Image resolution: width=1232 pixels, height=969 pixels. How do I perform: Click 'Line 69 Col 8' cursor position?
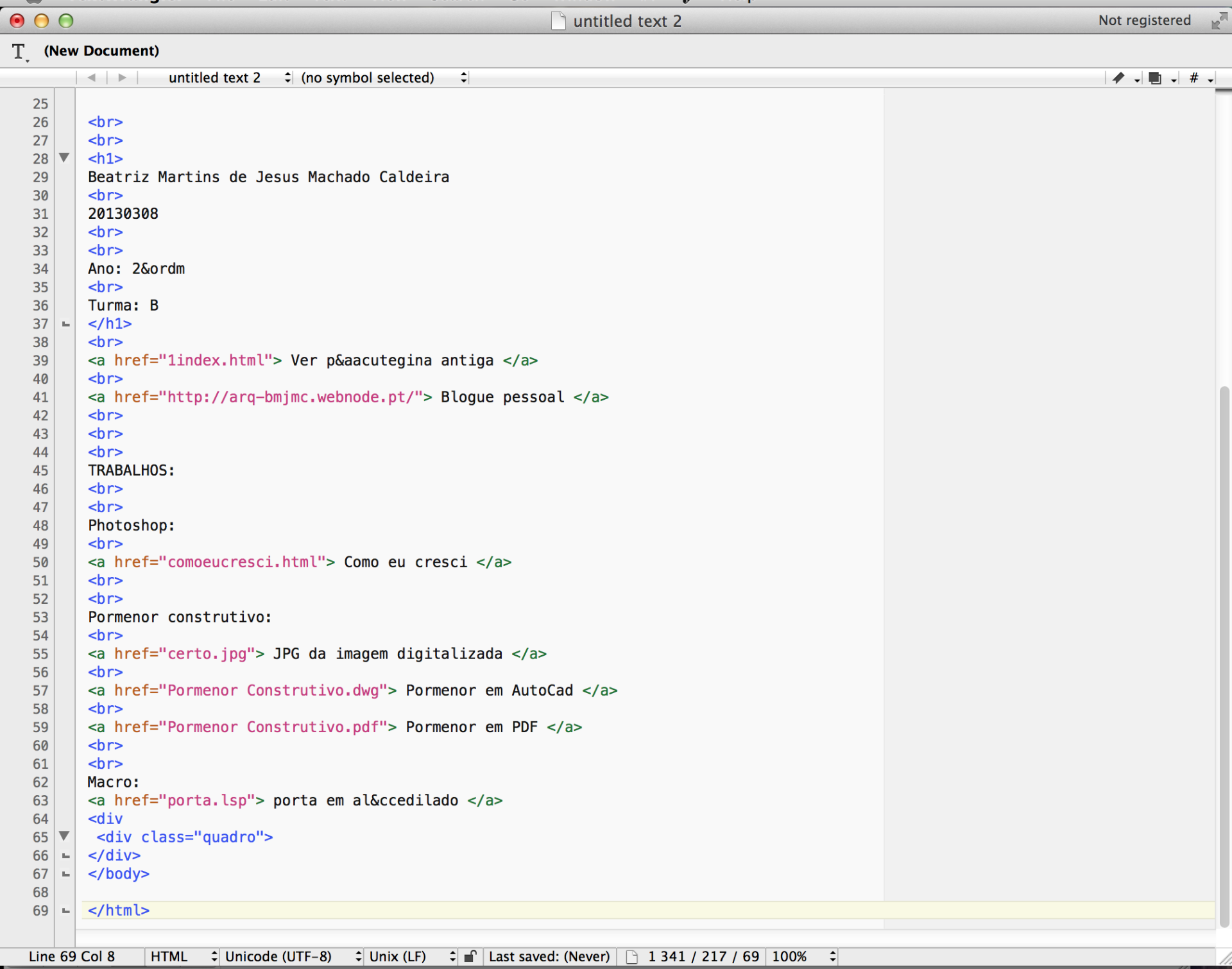(72, 956)
